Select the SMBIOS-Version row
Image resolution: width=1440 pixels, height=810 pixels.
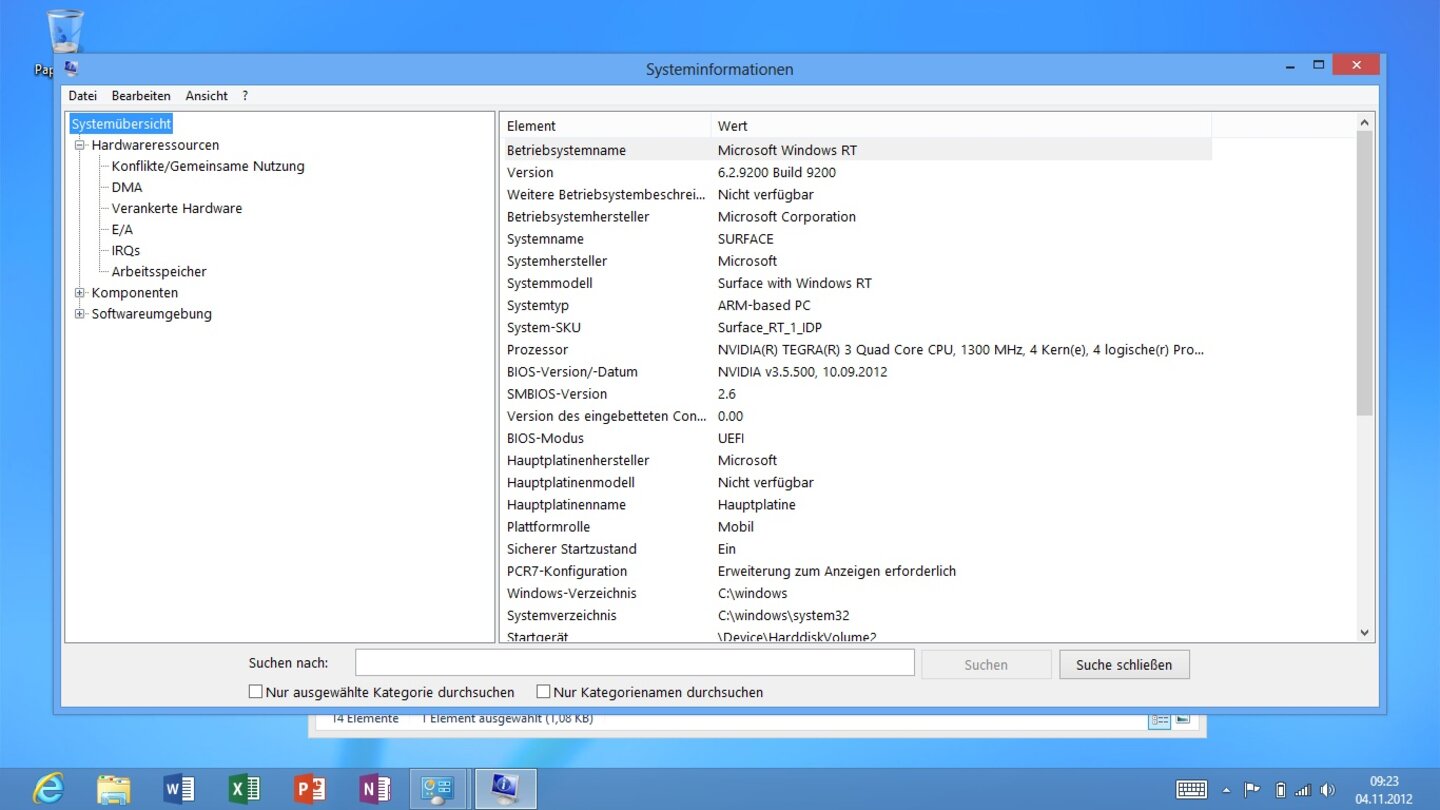click(x=856, y=394)
